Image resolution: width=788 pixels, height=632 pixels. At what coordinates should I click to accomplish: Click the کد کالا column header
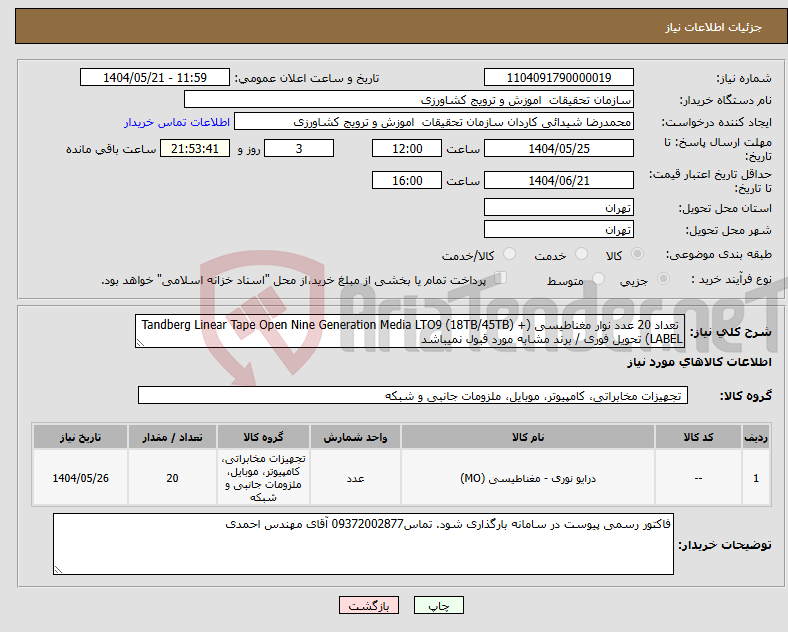(698, 437)
